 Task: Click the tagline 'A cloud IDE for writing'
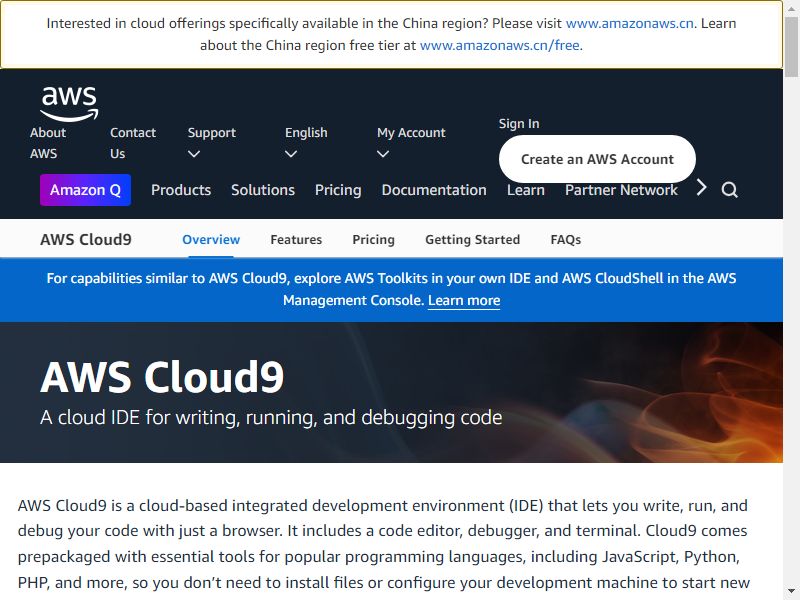coord(271,417)
